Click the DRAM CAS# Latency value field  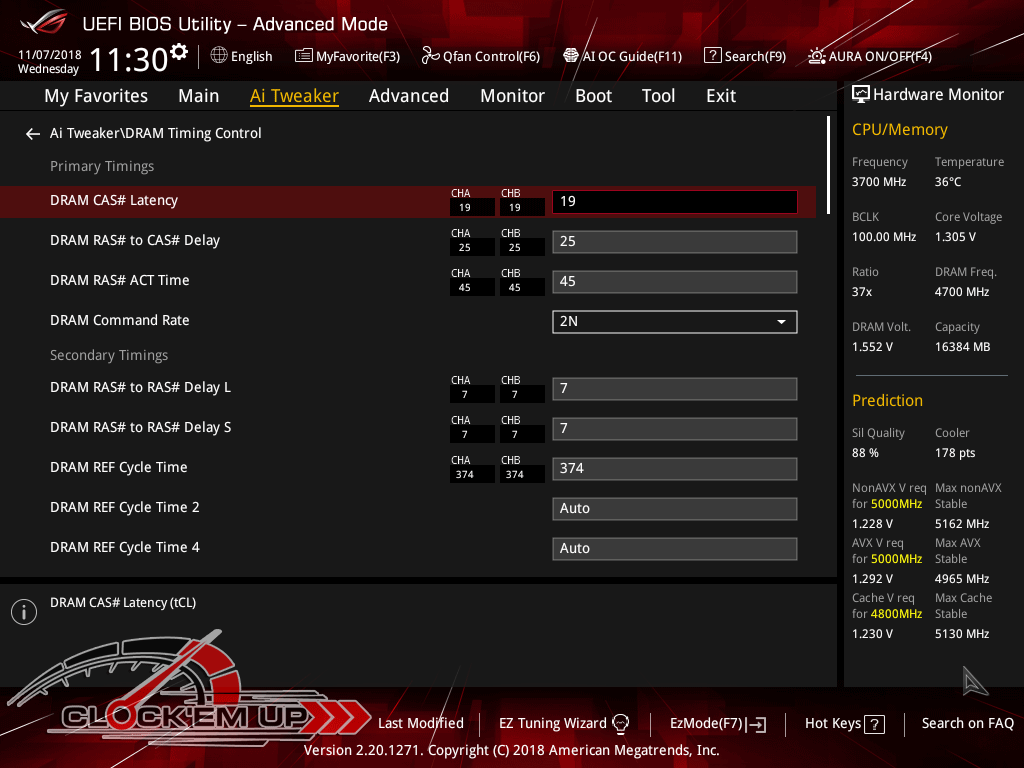tap(674, 201)
